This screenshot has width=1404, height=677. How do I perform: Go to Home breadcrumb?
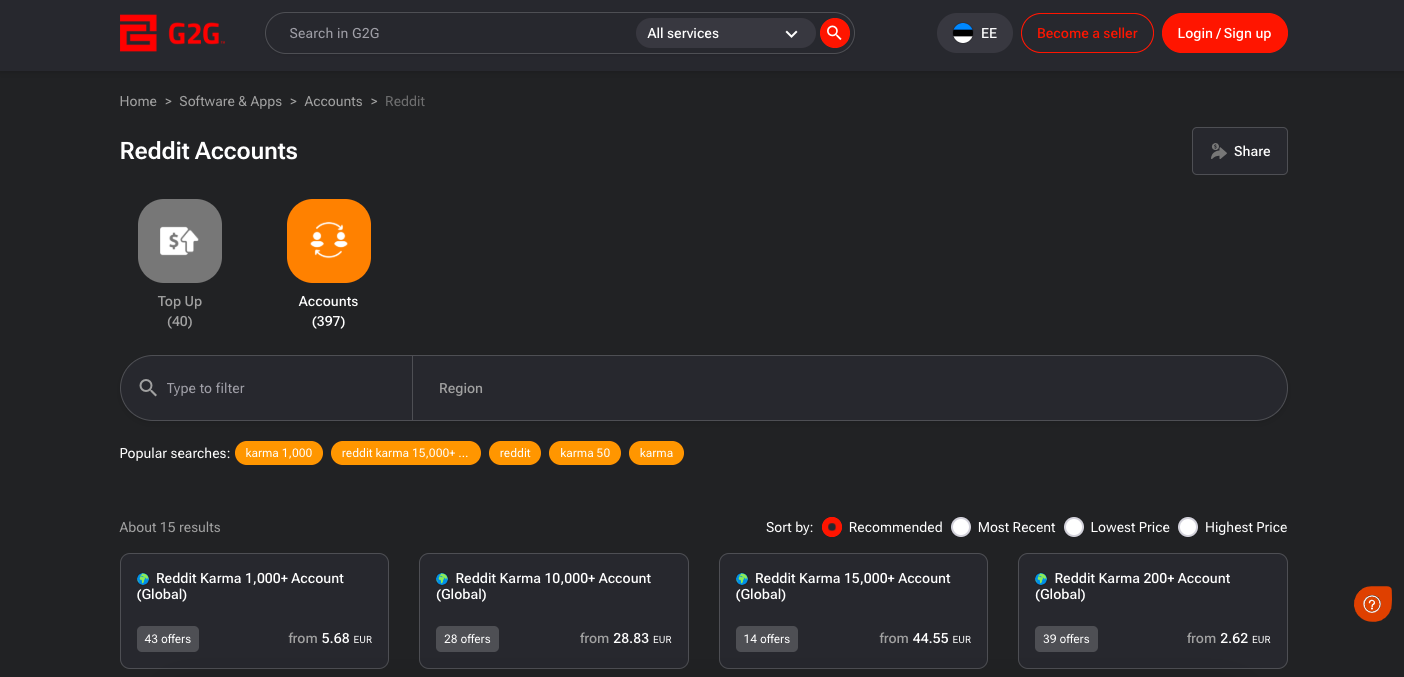pyautogui.click(x=138, y=101)
